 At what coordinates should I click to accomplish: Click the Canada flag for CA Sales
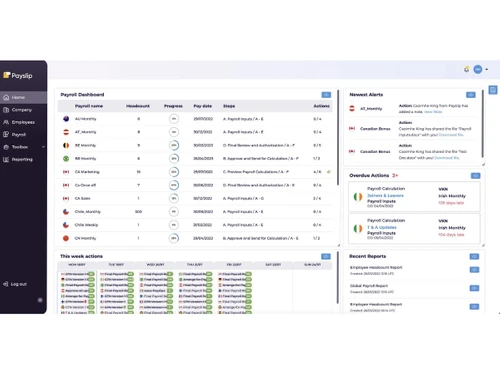click(x=66, y=198)
